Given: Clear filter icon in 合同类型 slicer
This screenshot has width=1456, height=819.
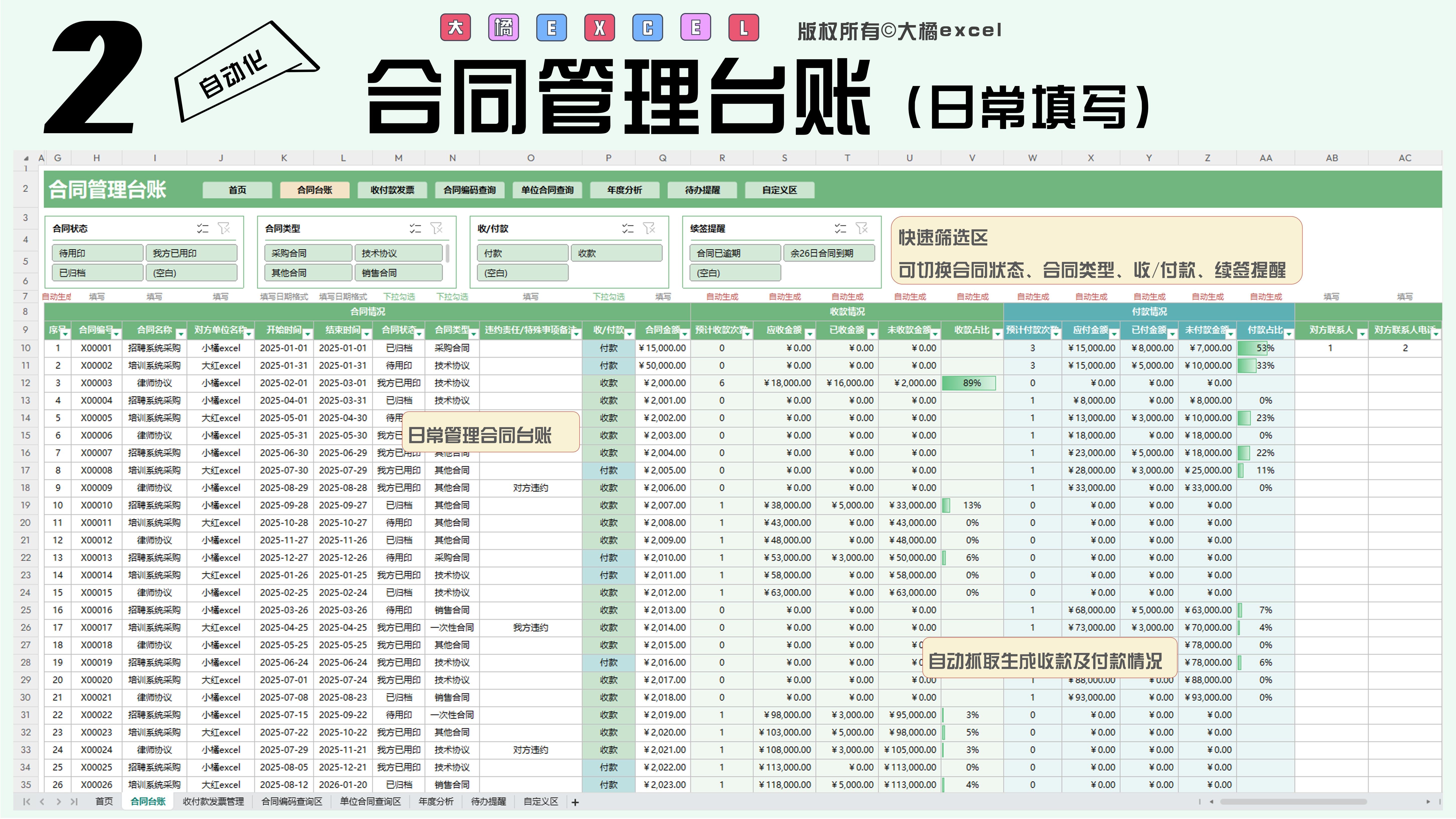Looking at the screenshot, I should [437, 228].
